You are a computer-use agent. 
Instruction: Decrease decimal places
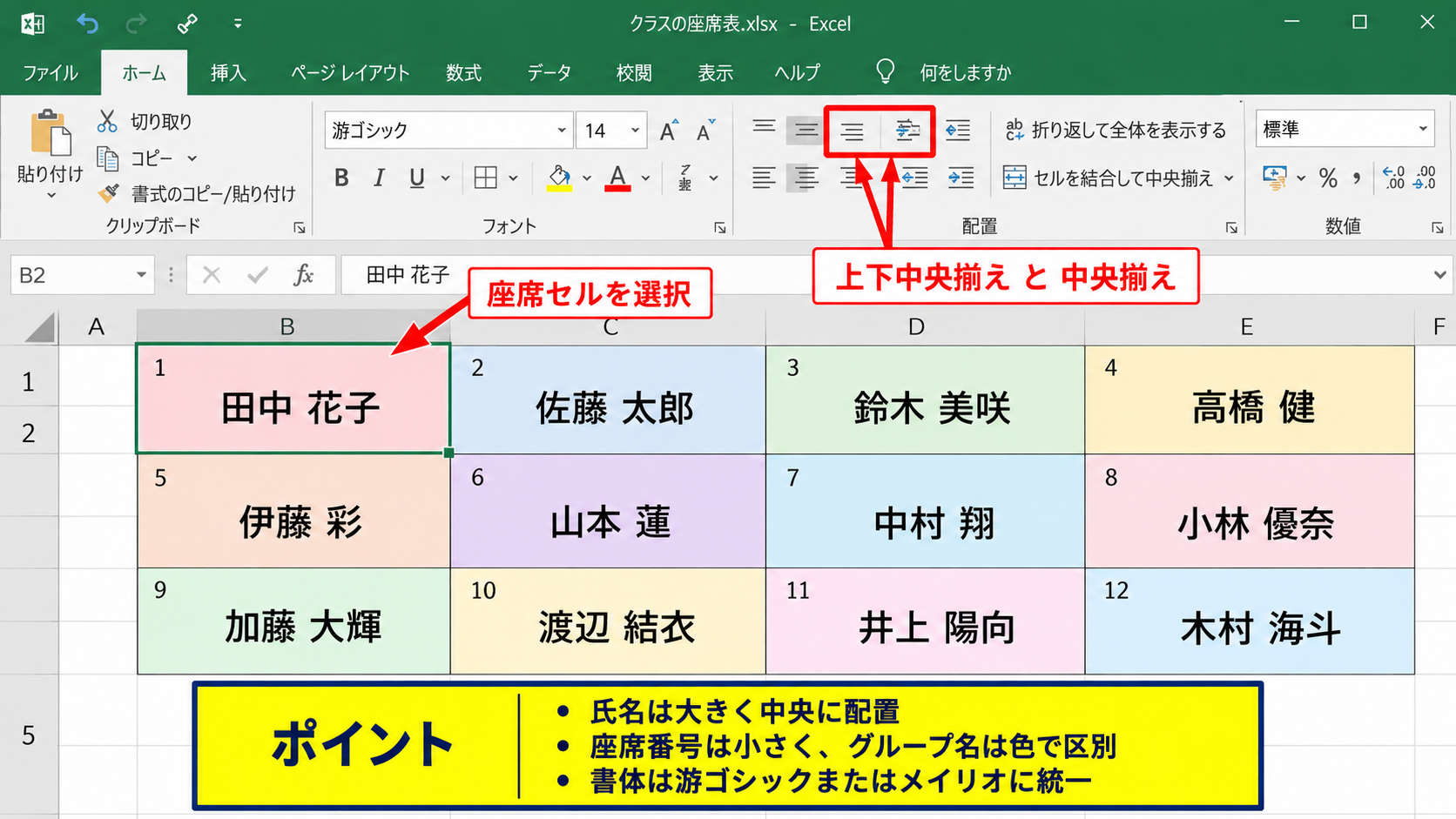1426,178
